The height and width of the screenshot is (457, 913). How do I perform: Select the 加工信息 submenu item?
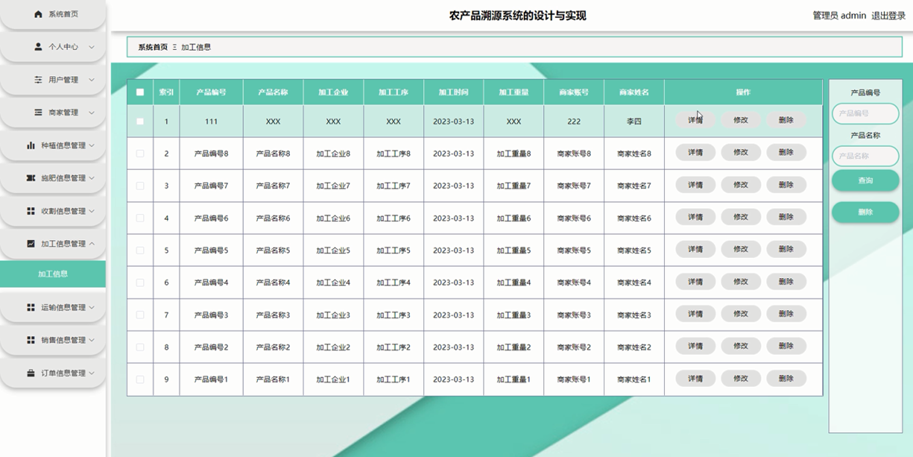point(52,274)
